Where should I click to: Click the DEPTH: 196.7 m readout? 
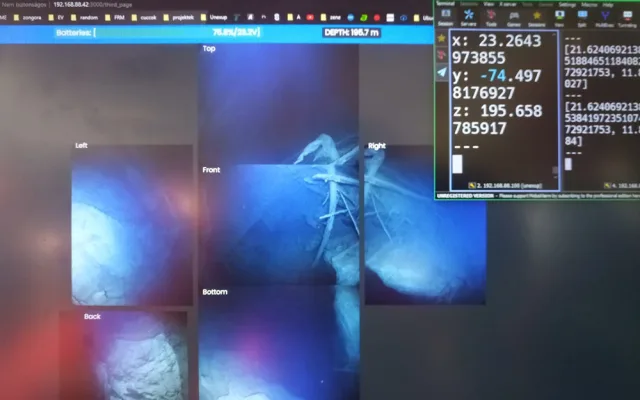coord(352,32)
